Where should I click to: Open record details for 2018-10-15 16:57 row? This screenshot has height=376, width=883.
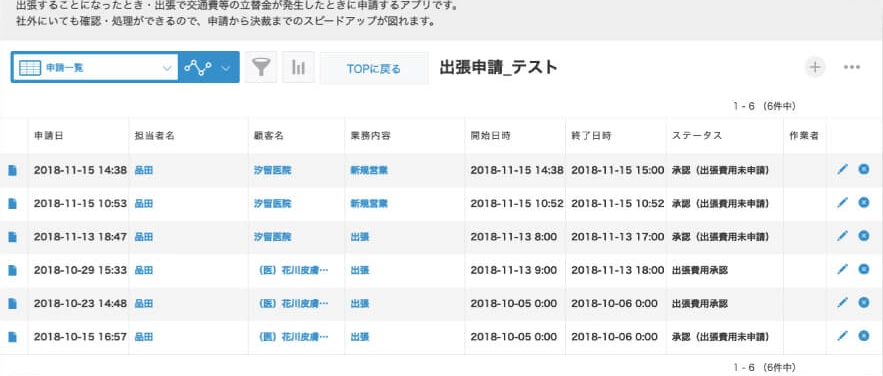click(12, 337)
